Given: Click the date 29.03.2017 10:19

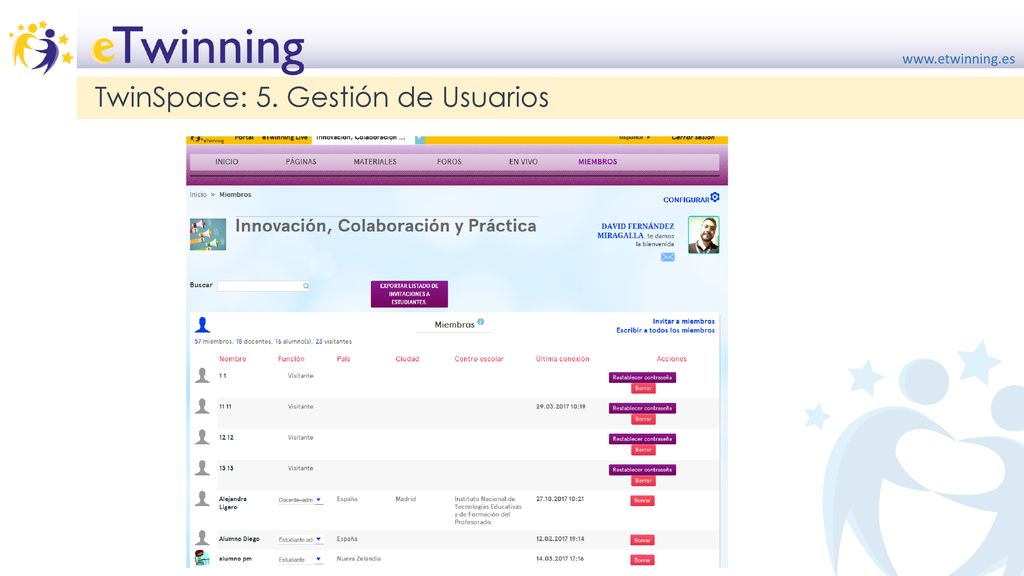Looking at the screenshot, I should pyautogui.click(x=560, y=407).
